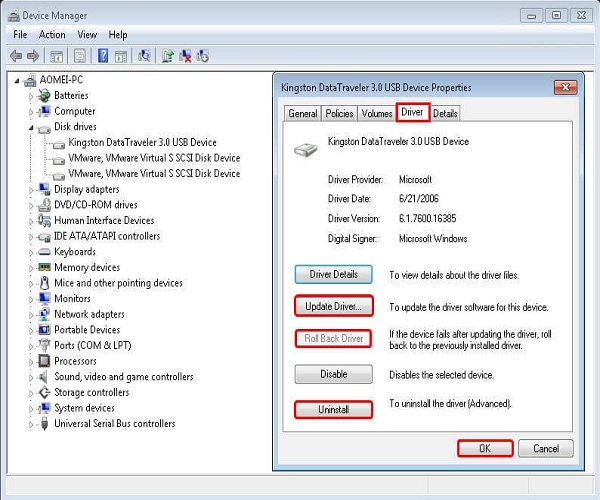This screenshot has height=500, width=600.
Task: Open the Action menu
Action: coord(52,35)
